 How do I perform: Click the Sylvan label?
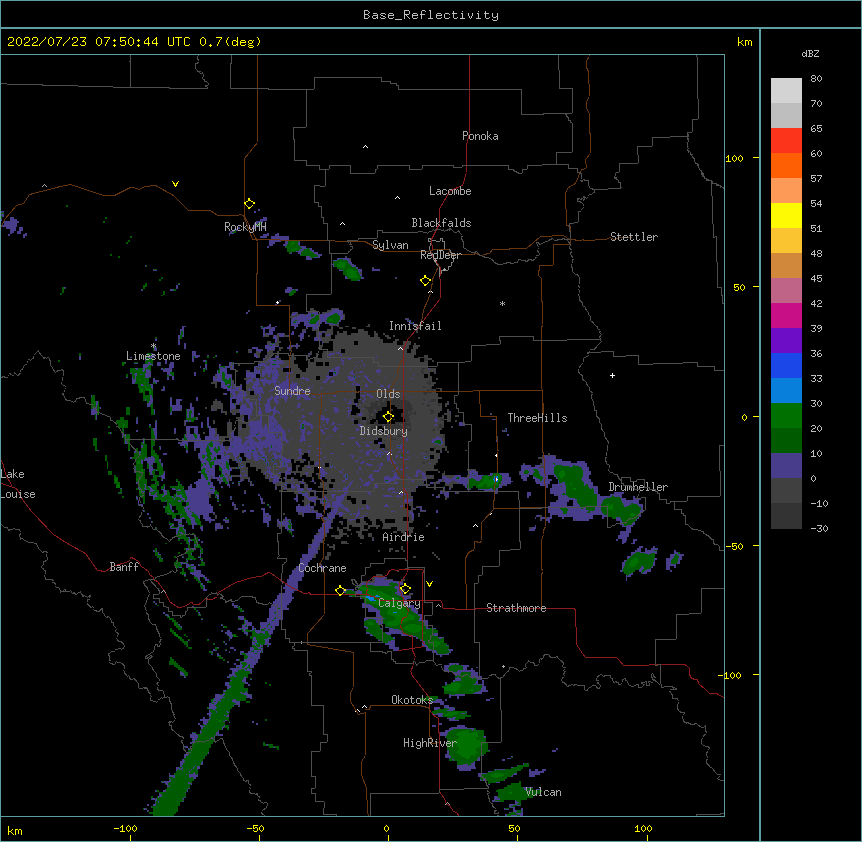390,245
